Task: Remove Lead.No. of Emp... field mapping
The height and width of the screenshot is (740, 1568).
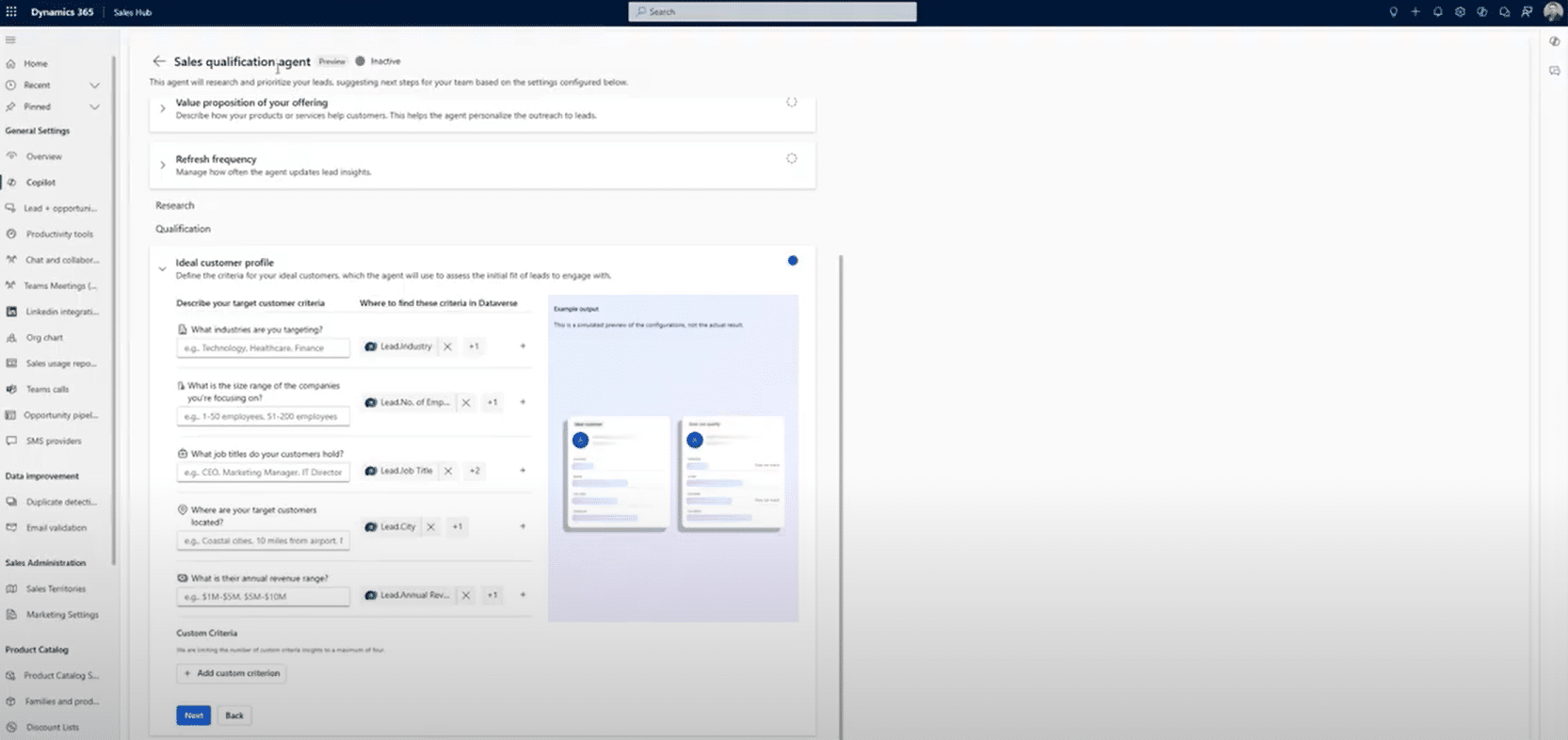Action: [465, 402]
